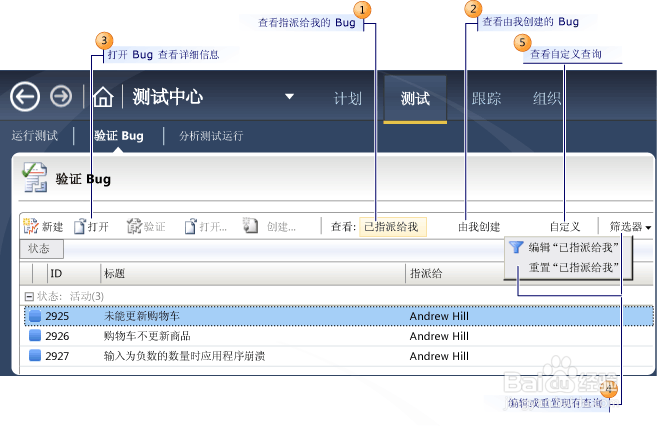Open the 测试中心 center dropdown arrow
The height and width of the screenshot is (426, 657).
pos(289,96)
